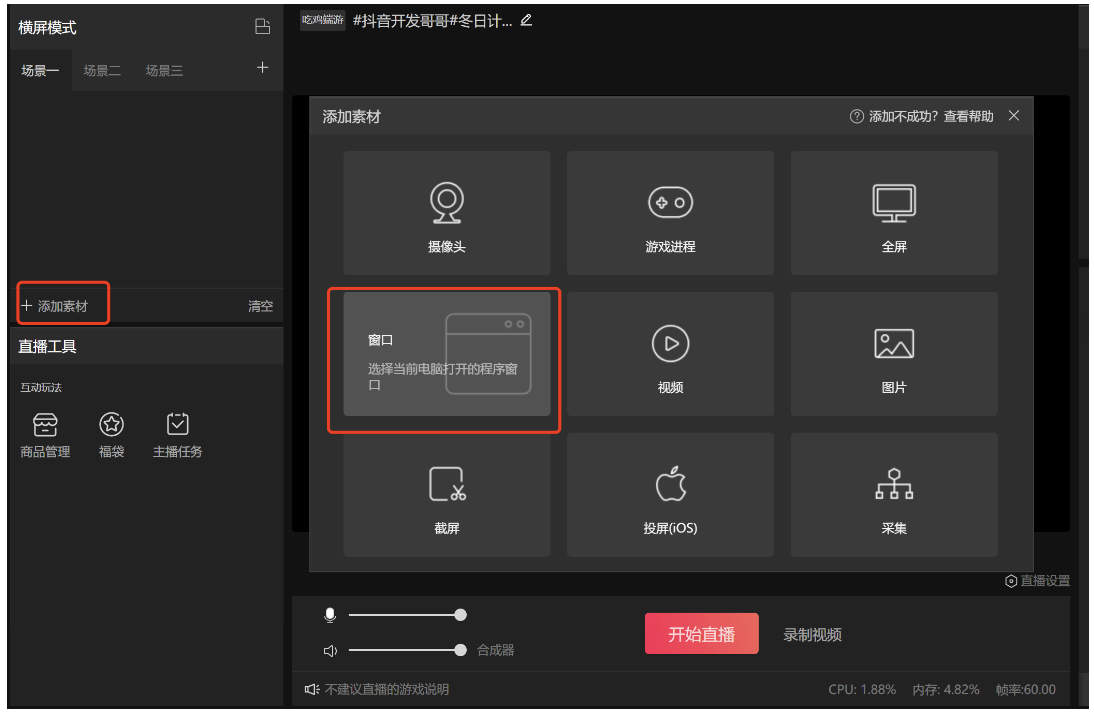Switch to the 场景二 tab
This screenshot has height=715, width=1094.
tap(102, 71)
